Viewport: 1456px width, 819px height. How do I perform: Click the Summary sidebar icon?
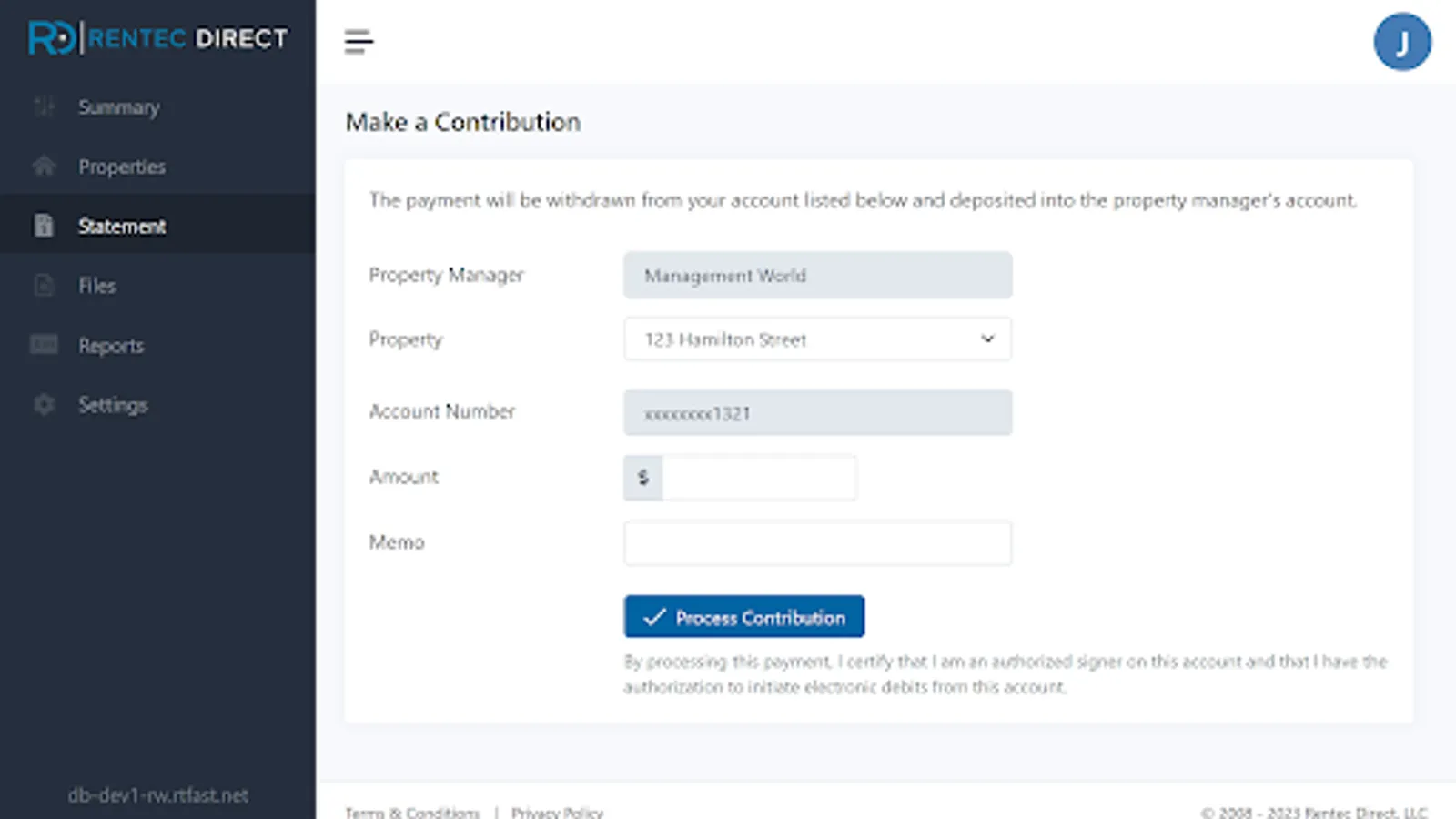pos(44,107)
